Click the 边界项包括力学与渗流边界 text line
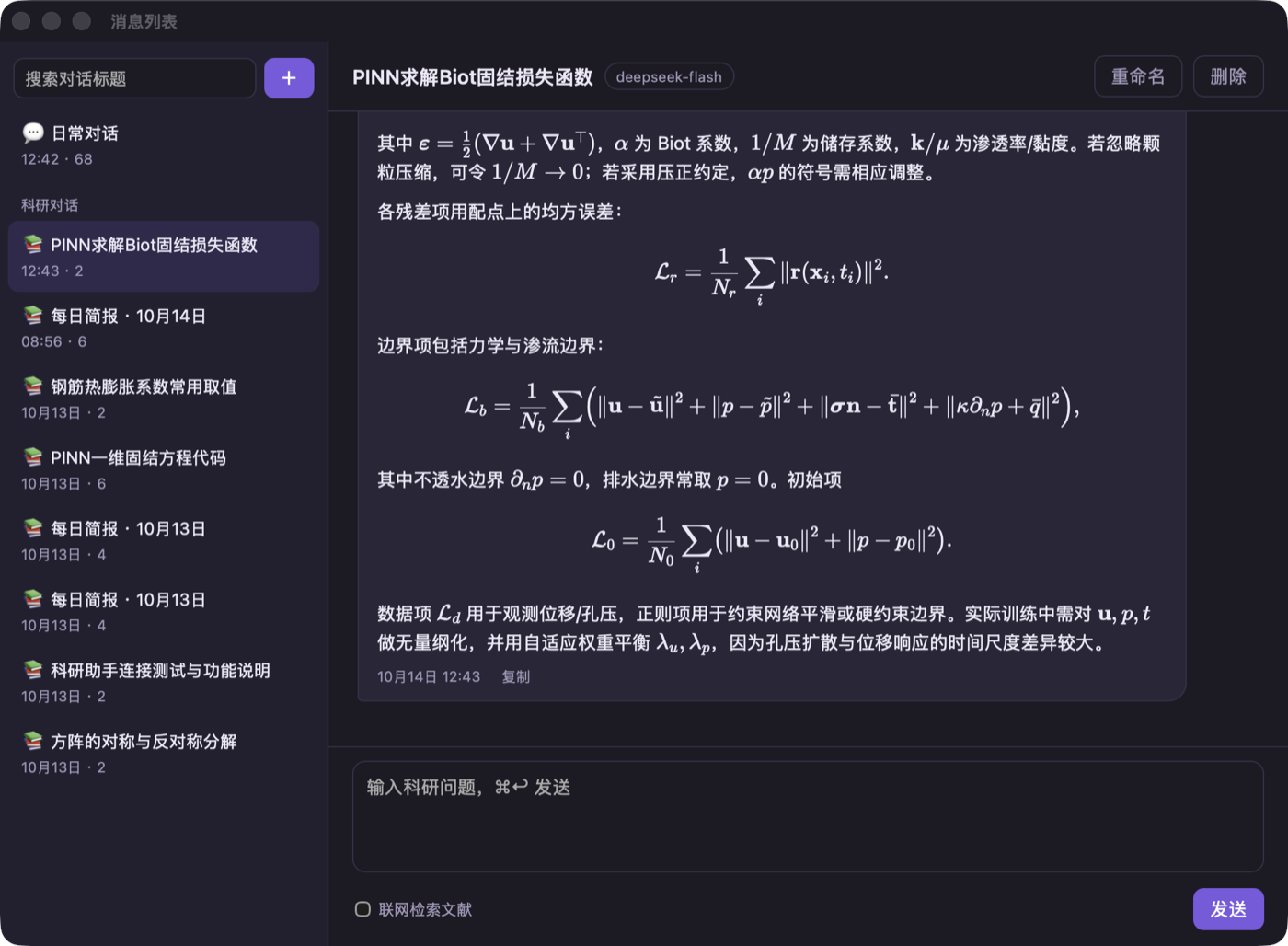This screenshot has width=1288, height=946. [x=490, y=345]
